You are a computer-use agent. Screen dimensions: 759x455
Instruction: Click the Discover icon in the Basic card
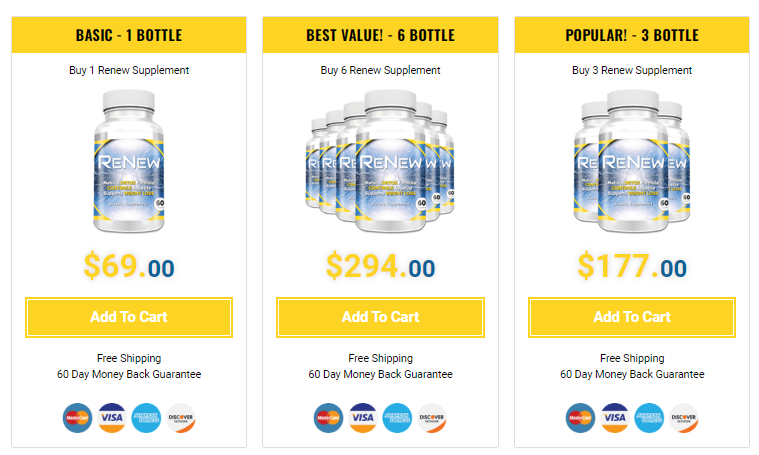[181, 418]
